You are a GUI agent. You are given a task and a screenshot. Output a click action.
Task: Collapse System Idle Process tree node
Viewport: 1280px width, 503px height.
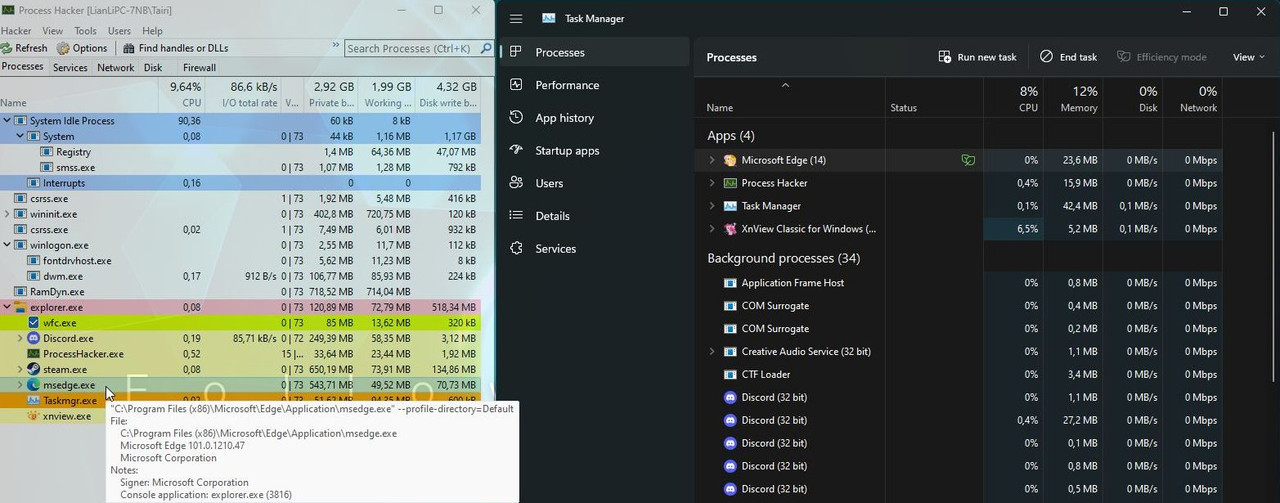coord(7,121)
